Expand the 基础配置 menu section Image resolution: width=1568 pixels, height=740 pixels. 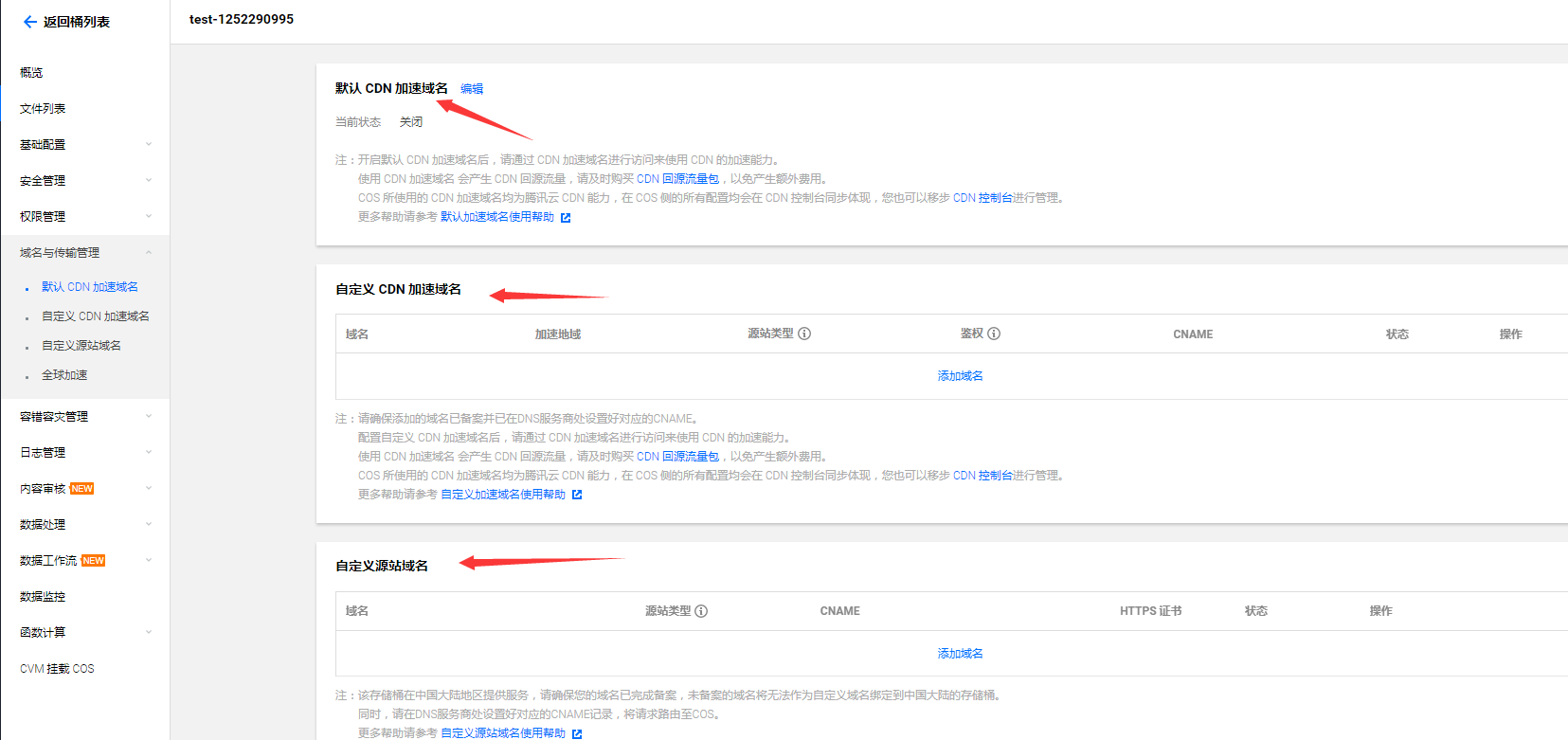(149, 145)
